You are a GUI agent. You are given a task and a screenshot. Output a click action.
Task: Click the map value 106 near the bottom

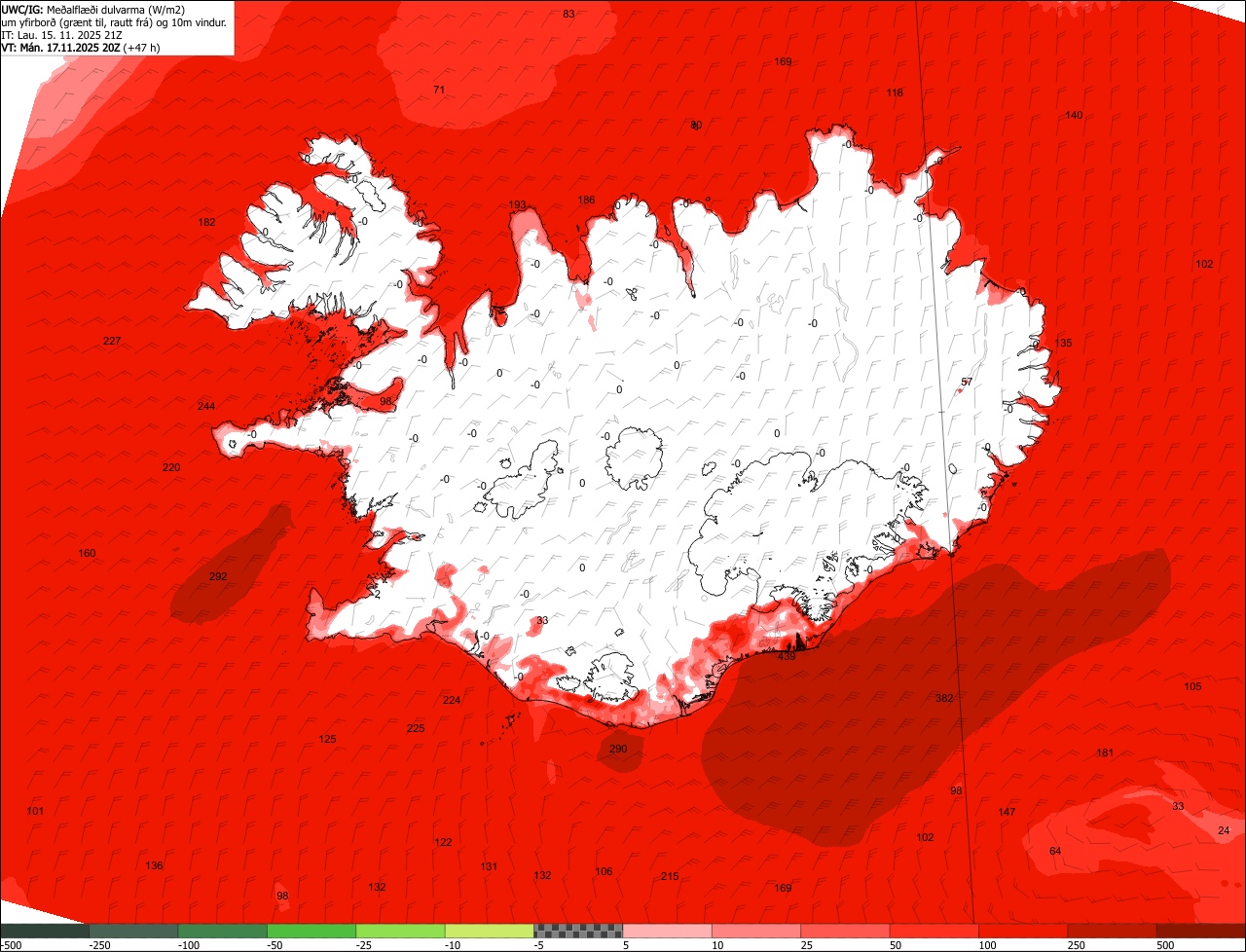604,872
